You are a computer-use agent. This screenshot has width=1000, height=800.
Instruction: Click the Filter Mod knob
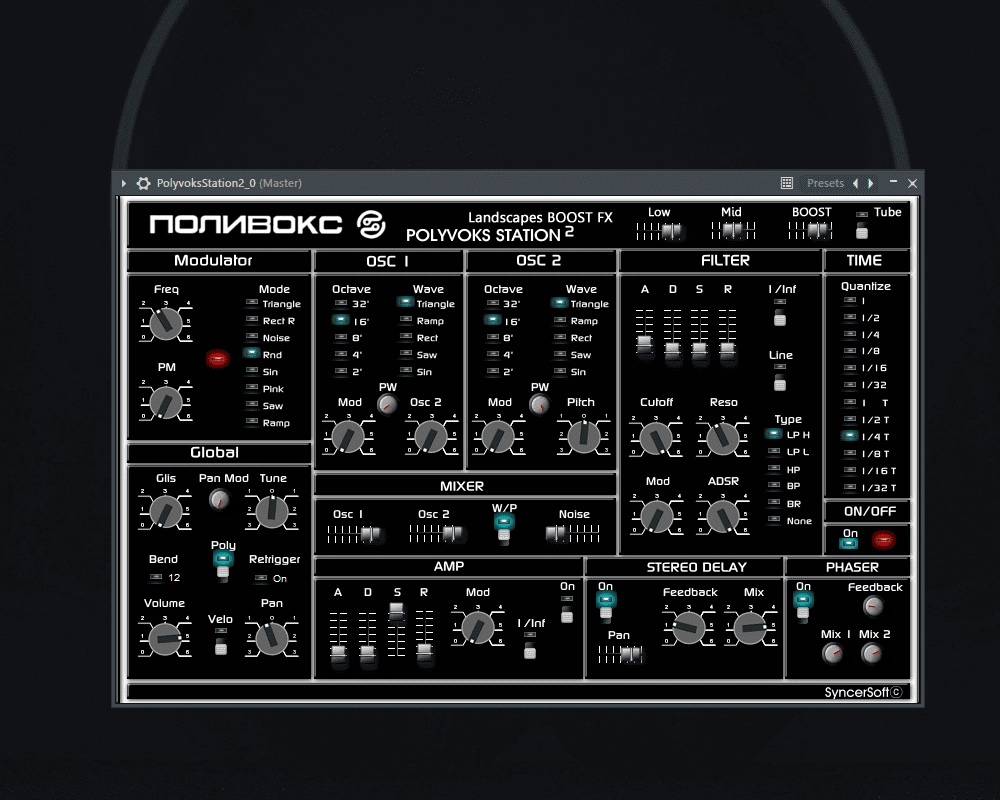[x=657, y=517]
